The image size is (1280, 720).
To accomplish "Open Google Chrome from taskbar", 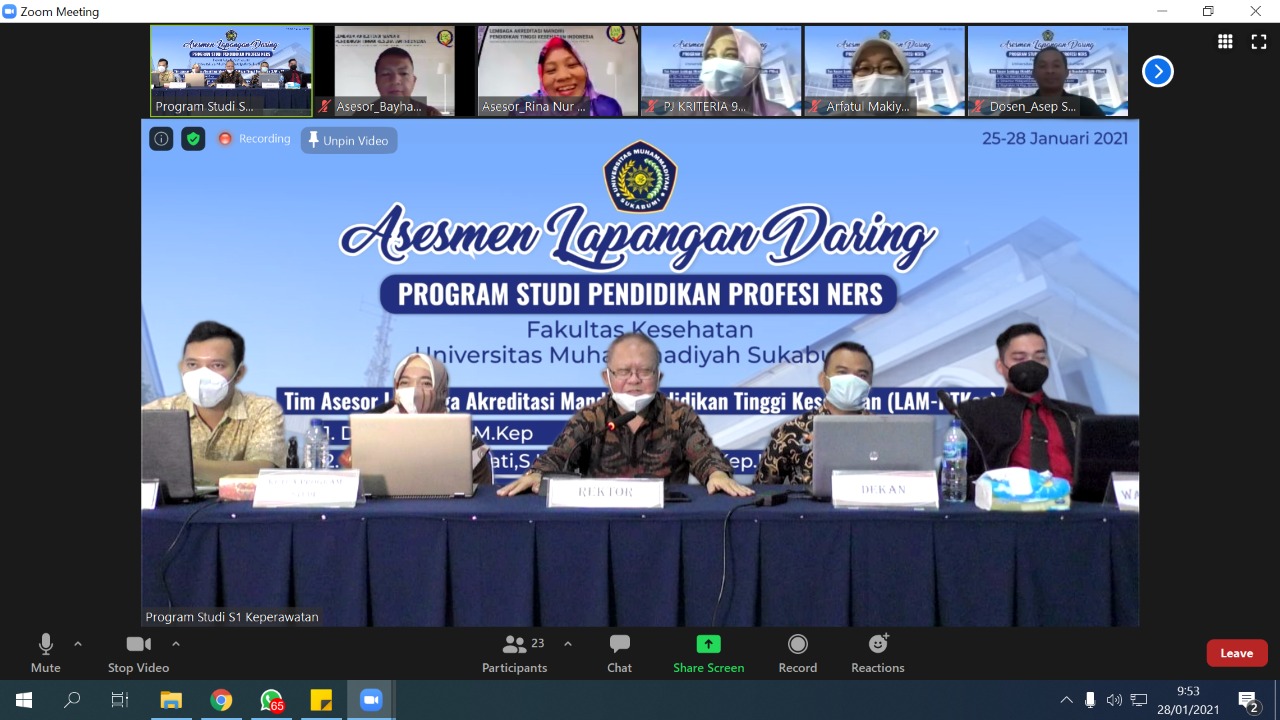I will tap(221, 700).
